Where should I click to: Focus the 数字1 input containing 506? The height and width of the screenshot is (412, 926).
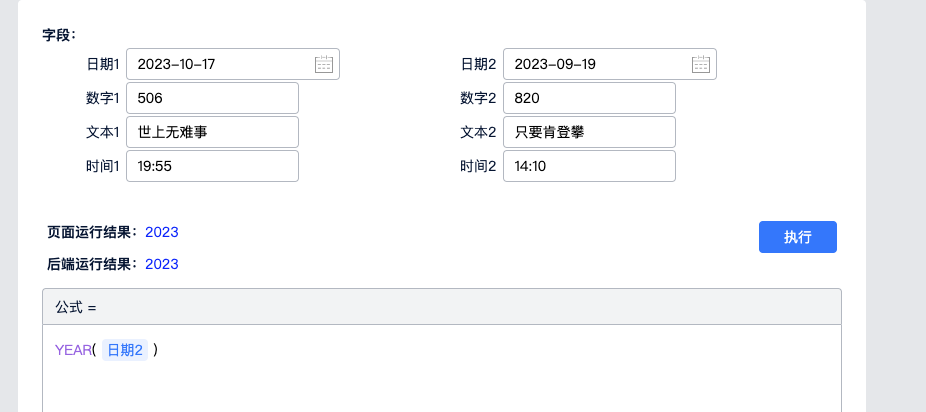212,98
